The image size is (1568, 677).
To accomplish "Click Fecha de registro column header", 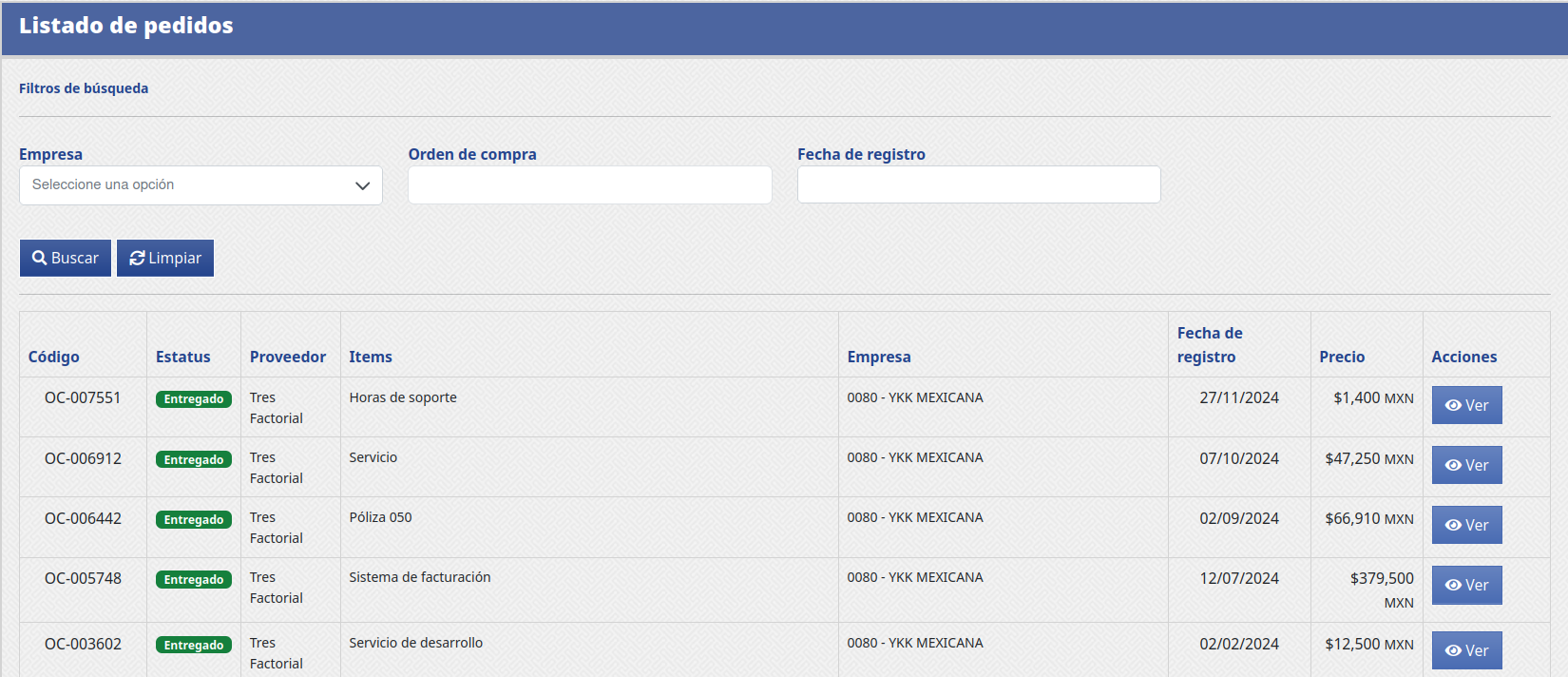I will tap(1209, 344).
